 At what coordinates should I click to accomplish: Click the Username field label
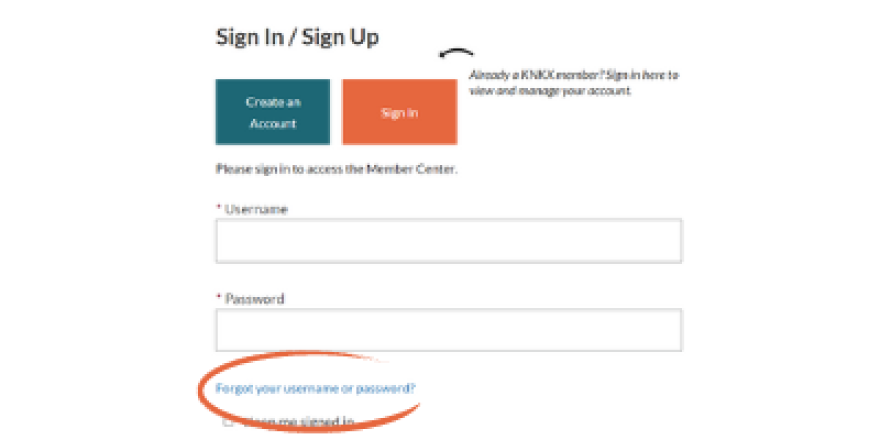256,209
